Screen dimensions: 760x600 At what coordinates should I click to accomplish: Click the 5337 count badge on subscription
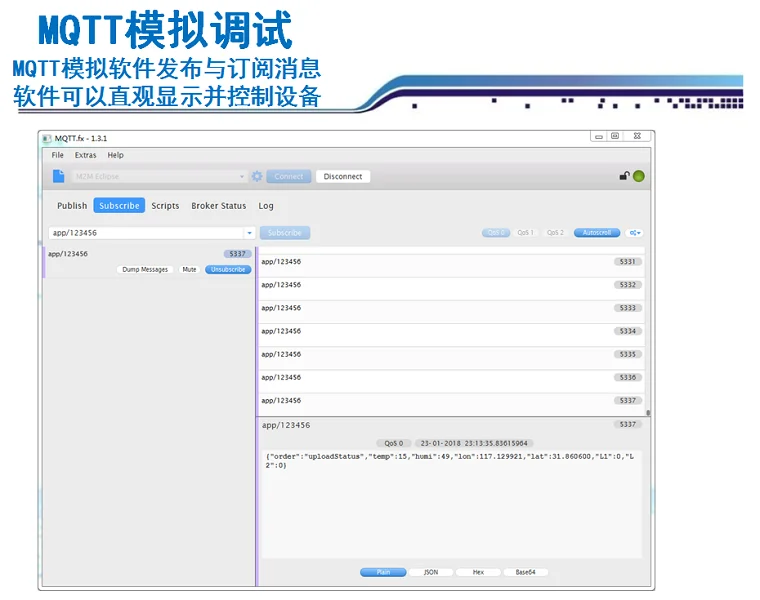tap(238, 254)
